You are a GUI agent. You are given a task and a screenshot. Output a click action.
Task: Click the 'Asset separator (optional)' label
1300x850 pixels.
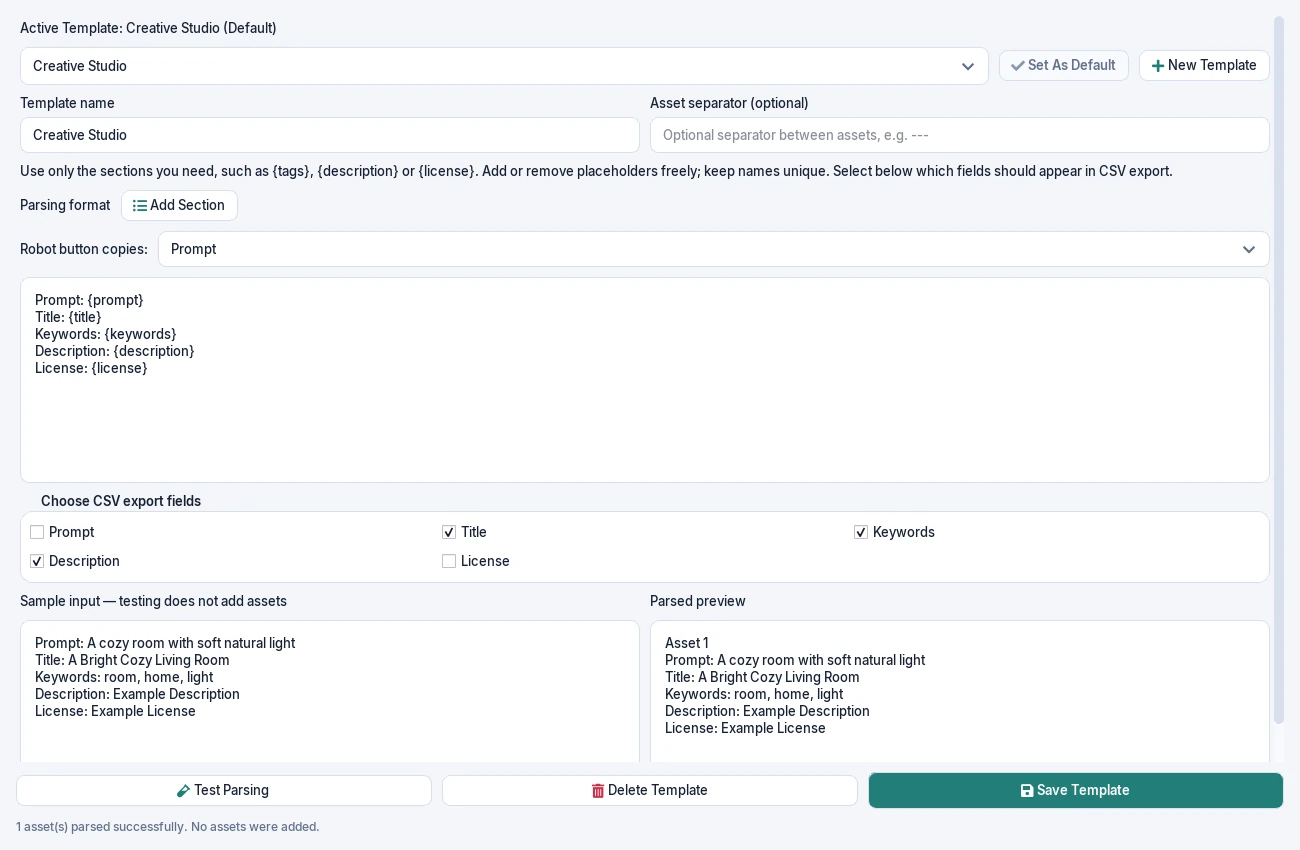point(729,103)
